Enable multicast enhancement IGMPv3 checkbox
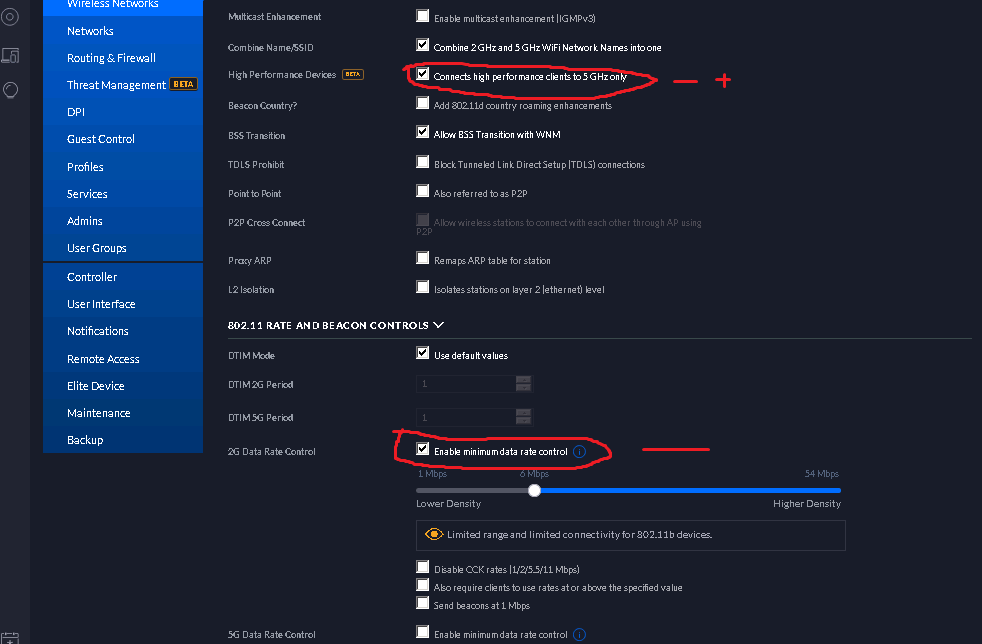 423,16
